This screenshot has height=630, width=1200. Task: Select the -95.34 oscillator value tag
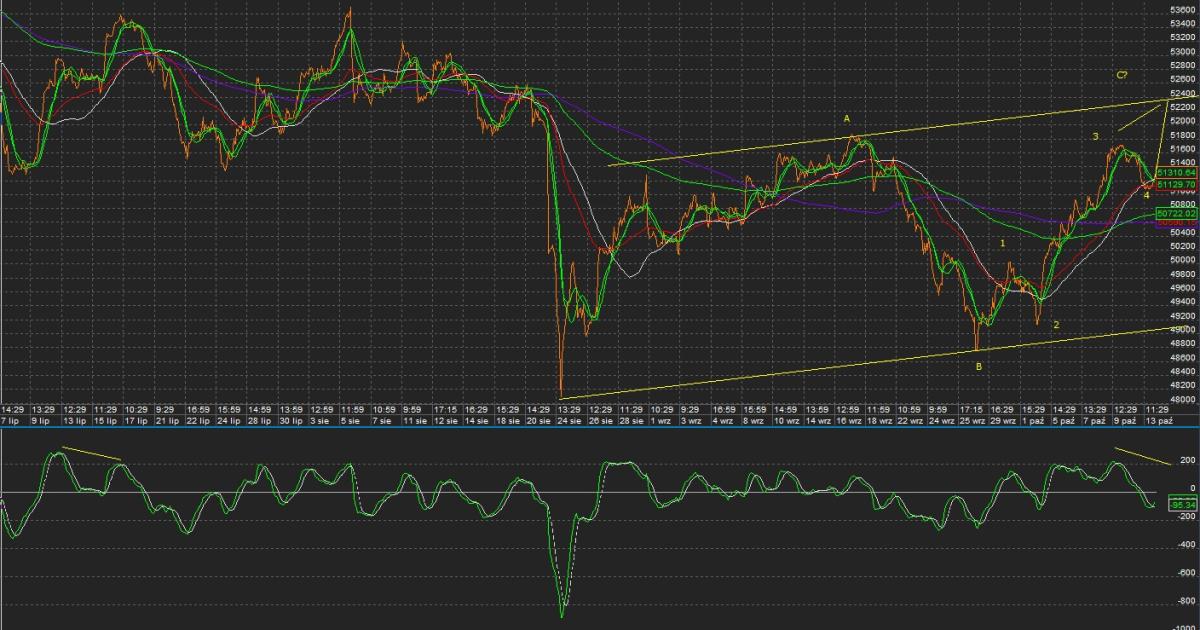point(1183,504)
